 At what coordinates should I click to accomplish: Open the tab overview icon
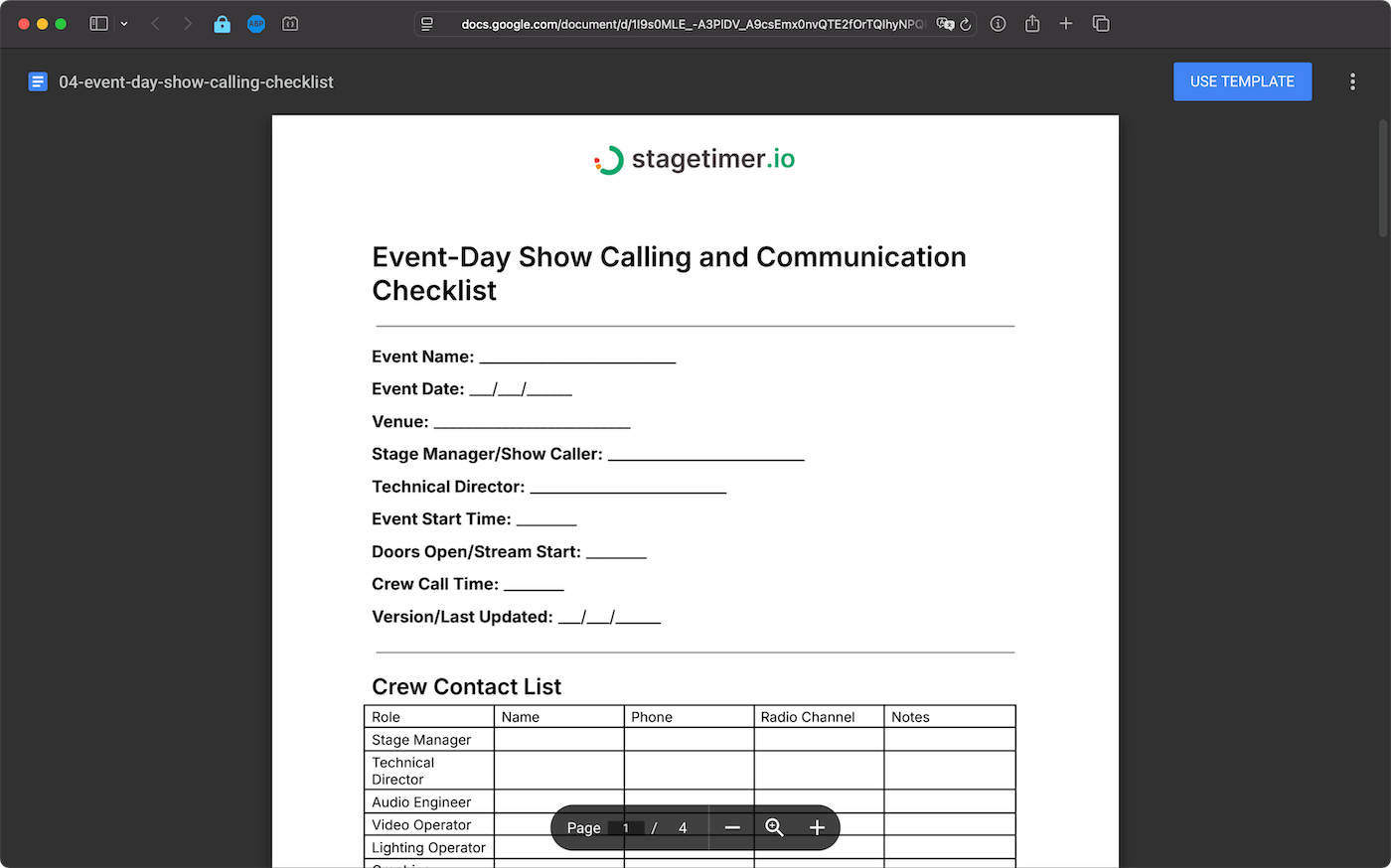(1100, 23)
